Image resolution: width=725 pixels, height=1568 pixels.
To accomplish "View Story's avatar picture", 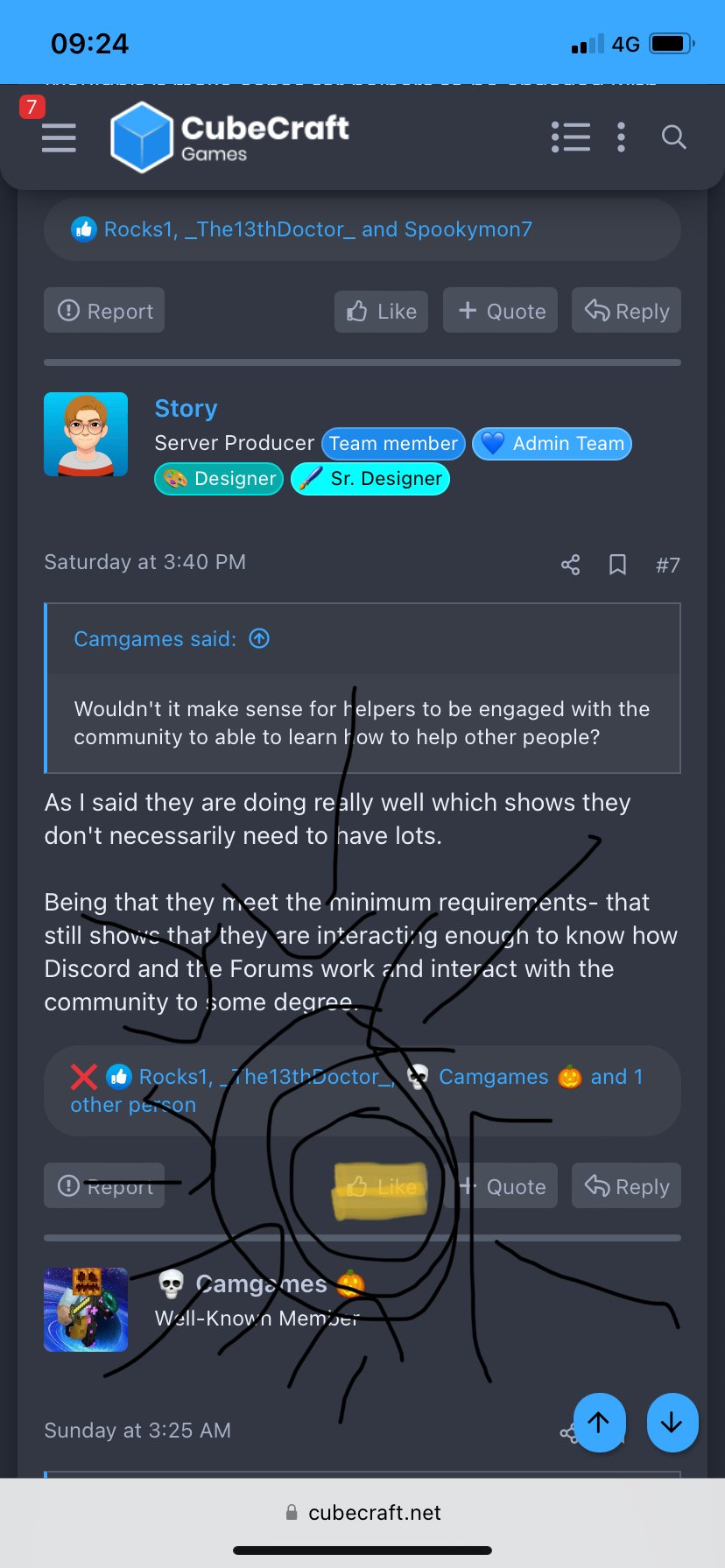I will pyautogui.click(x=86, y=434).
